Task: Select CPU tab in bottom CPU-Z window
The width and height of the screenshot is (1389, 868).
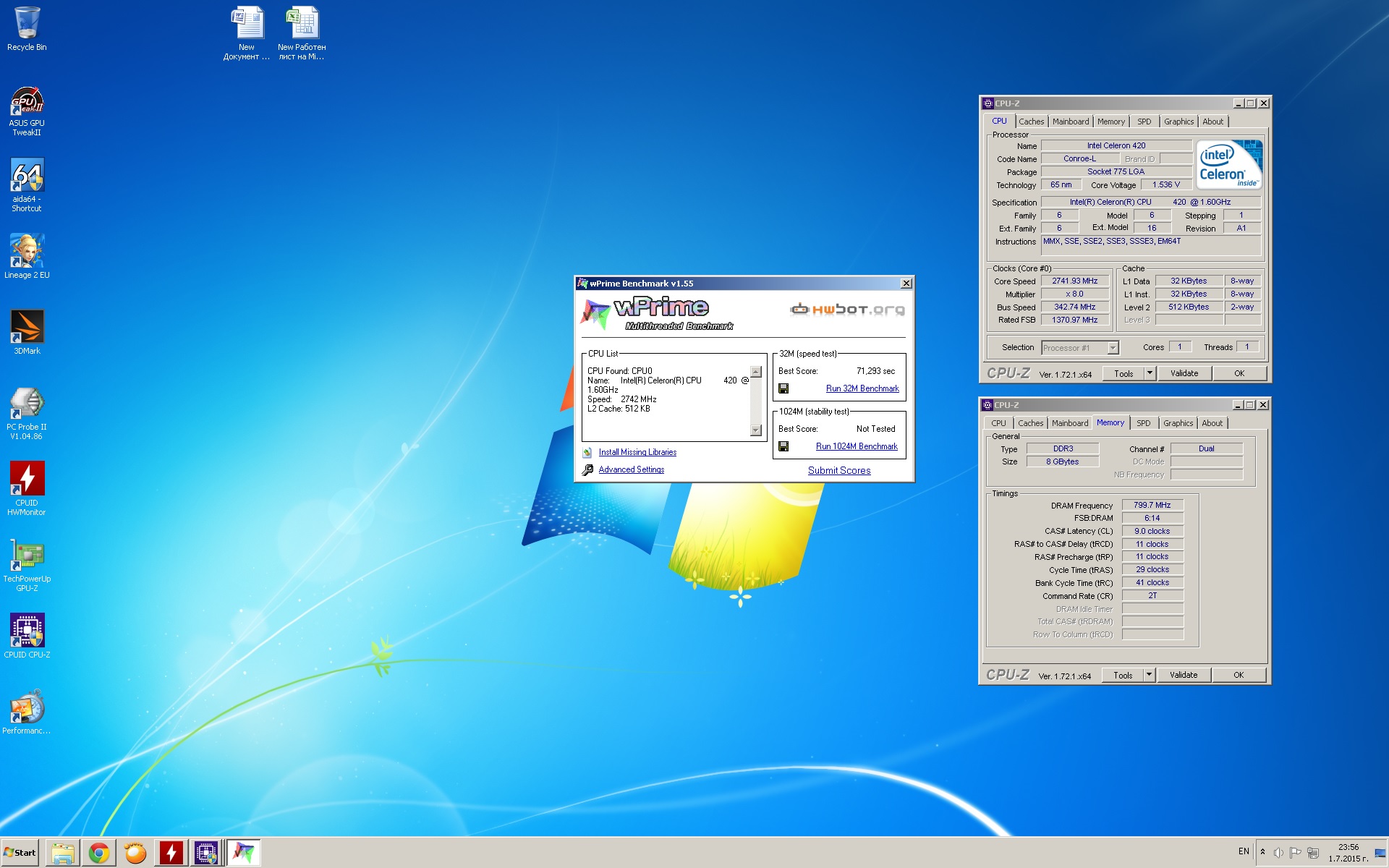Action: coord(998,423)
